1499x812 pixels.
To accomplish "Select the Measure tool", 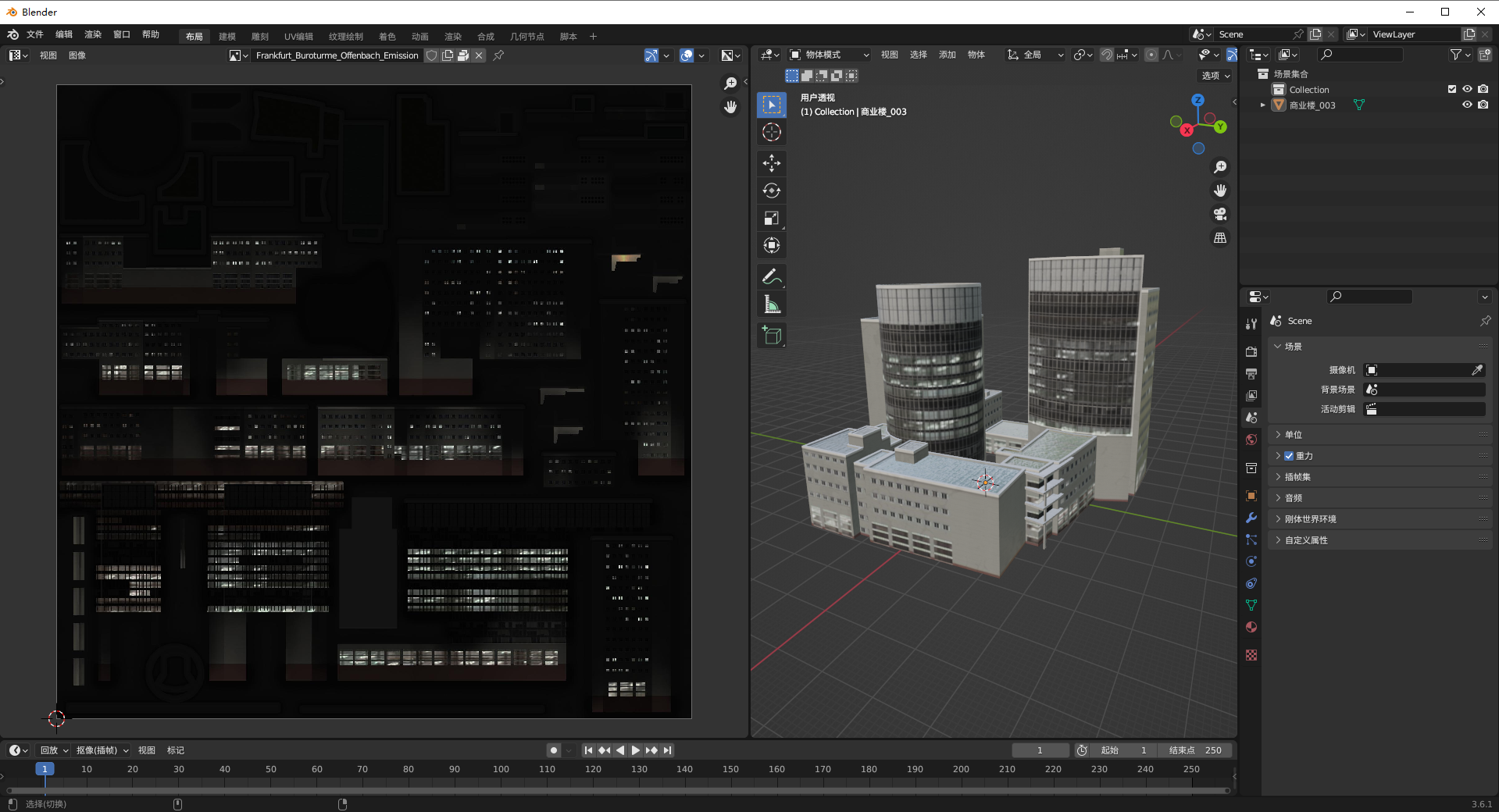I will click(771, 304).
